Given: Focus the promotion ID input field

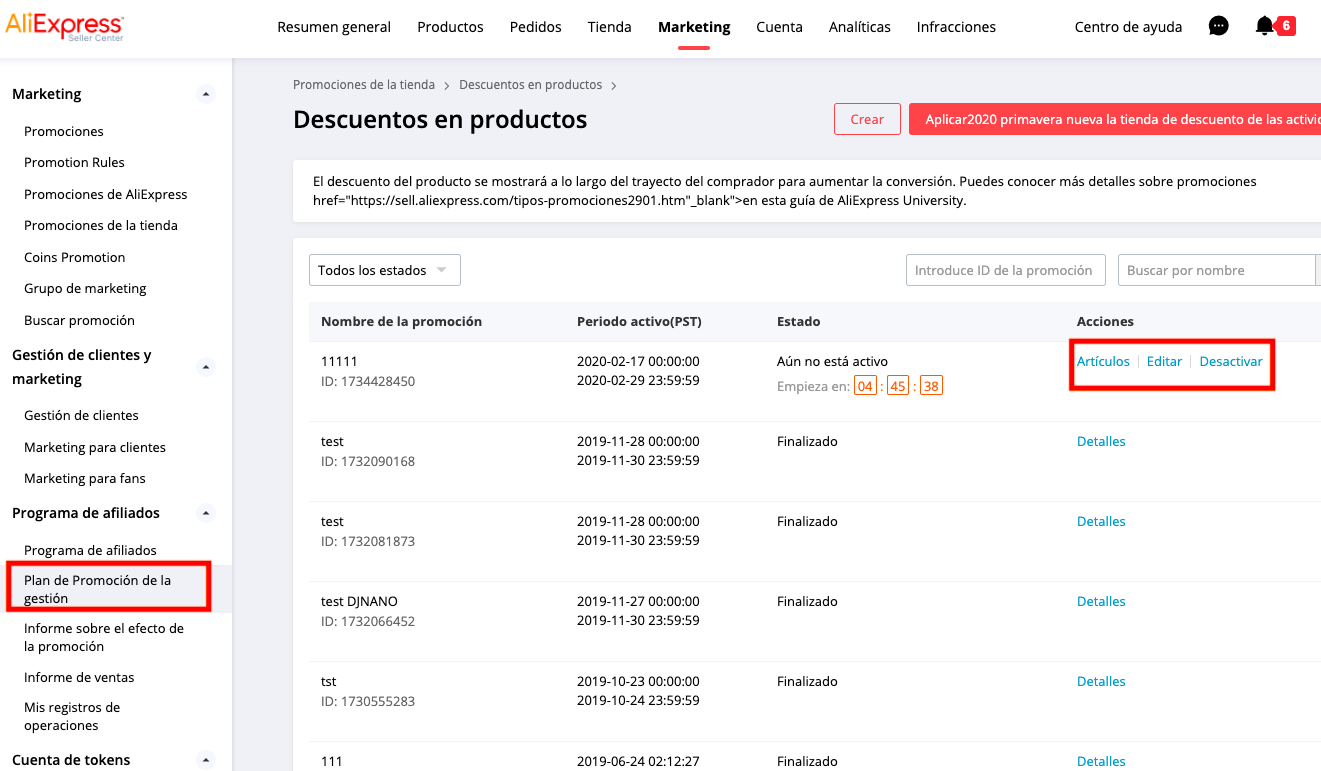Looking at the screenshot, I should [1006, 270].
